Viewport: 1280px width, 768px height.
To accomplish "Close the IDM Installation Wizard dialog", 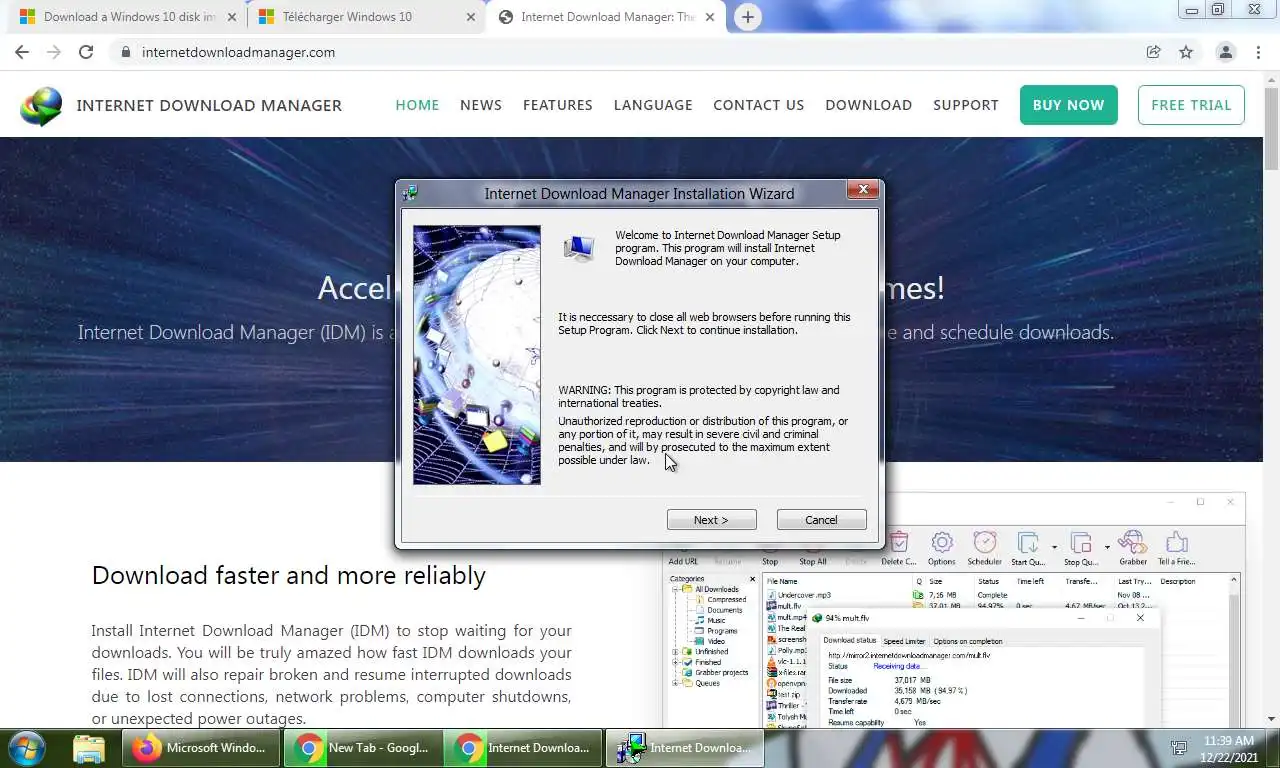I will click(x=863, y=190).
